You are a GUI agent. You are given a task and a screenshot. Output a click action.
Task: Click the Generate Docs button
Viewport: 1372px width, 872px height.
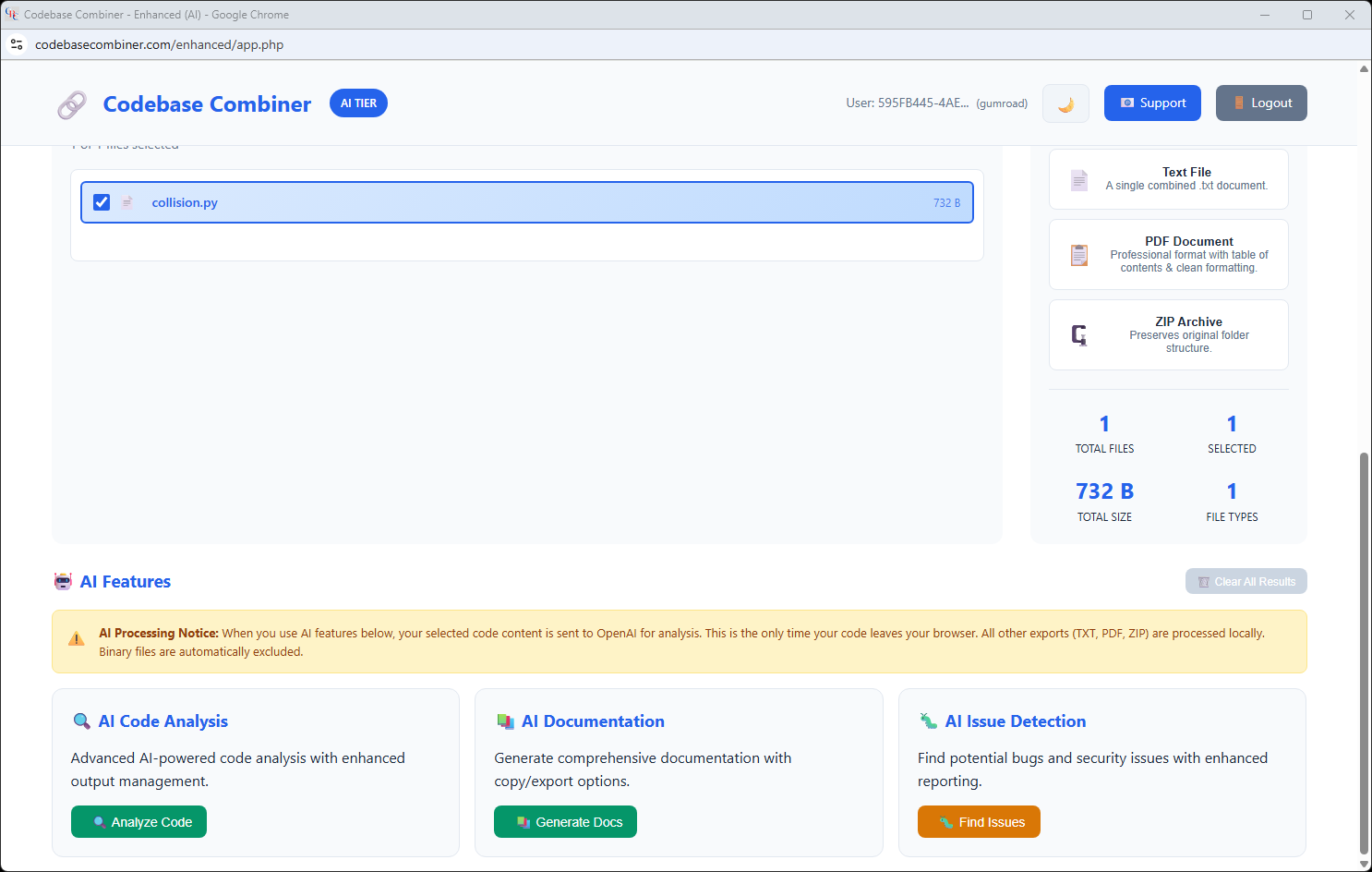click(565, 822)
